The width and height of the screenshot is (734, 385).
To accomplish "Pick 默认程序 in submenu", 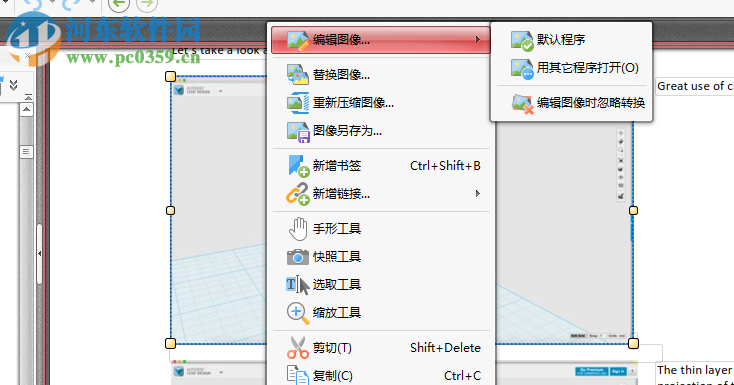I will point(571,40).
